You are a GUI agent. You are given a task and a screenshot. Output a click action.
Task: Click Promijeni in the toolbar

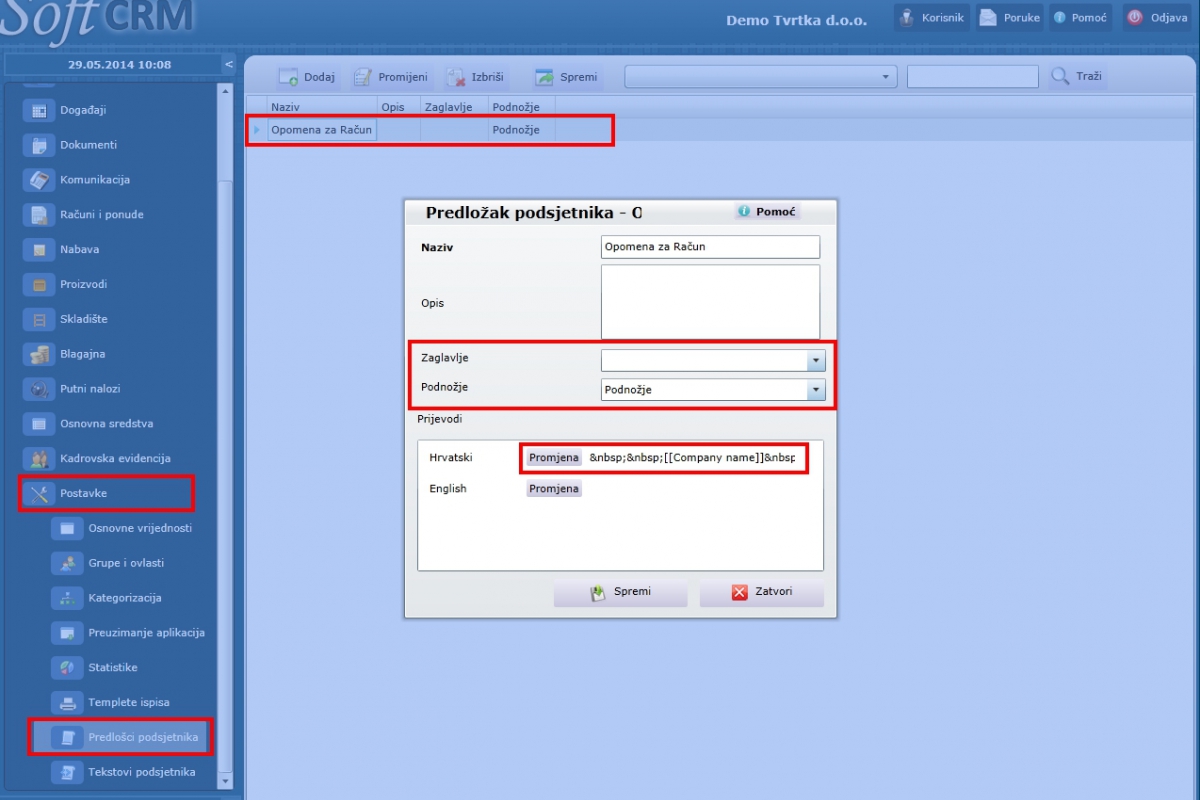tap(389, 77)
